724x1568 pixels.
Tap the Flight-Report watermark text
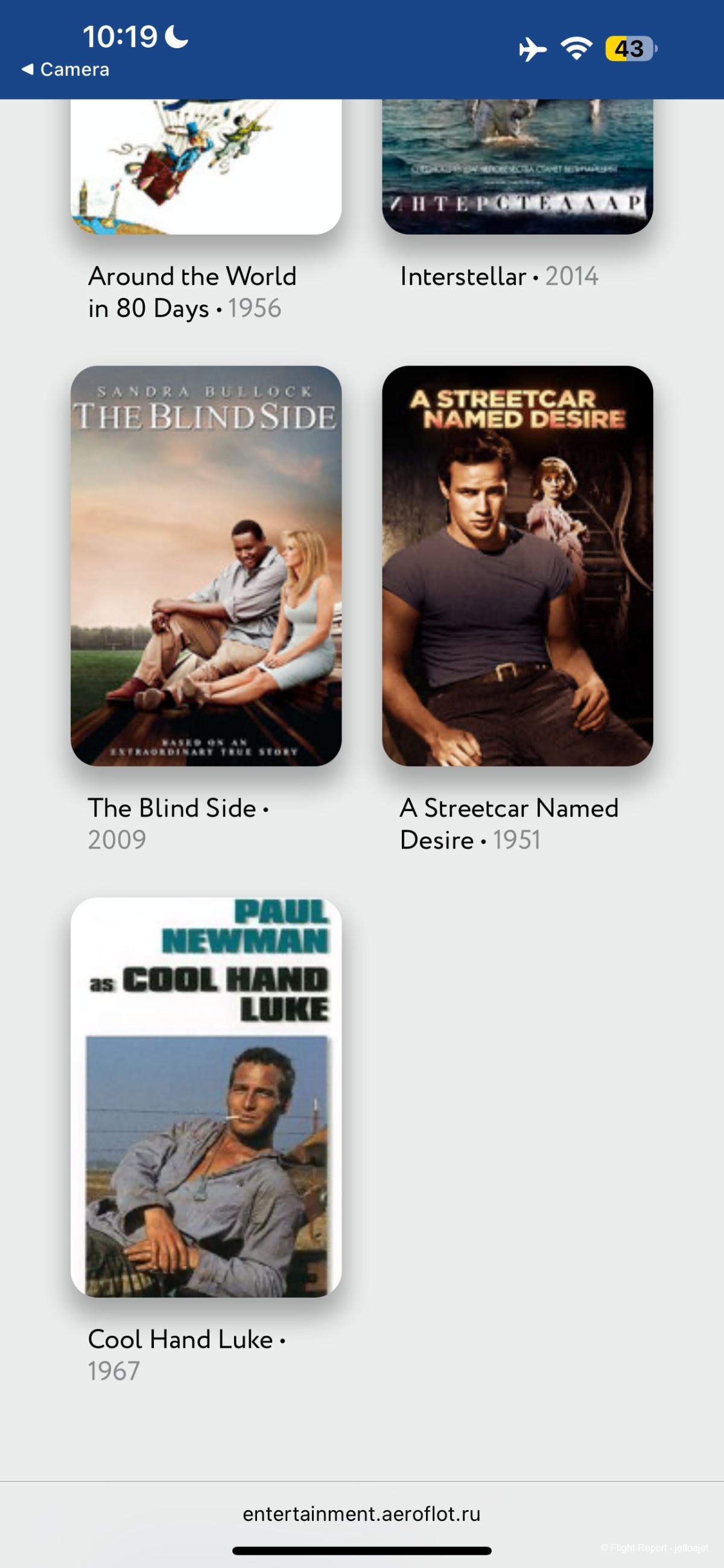click(x=654, y=1547)
